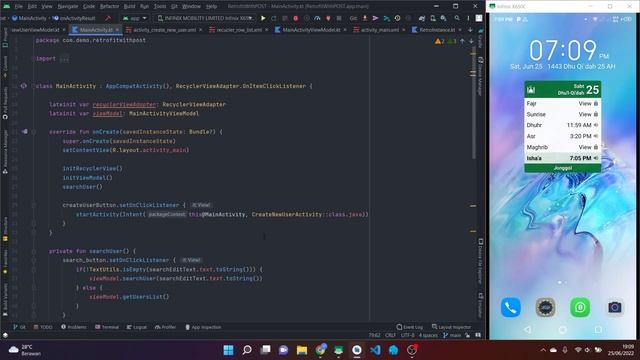Tap the Android recents navigation square

click(598, 329)
